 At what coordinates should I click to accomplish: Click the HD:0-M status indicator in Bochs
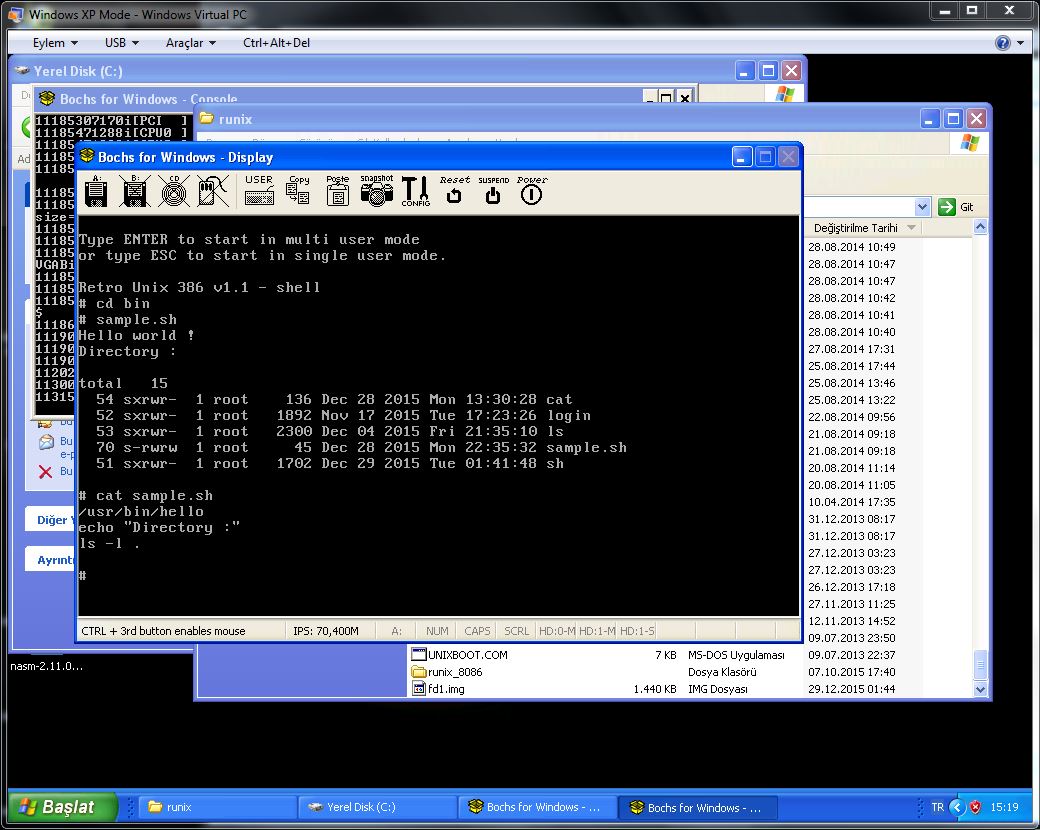(557, 631)
